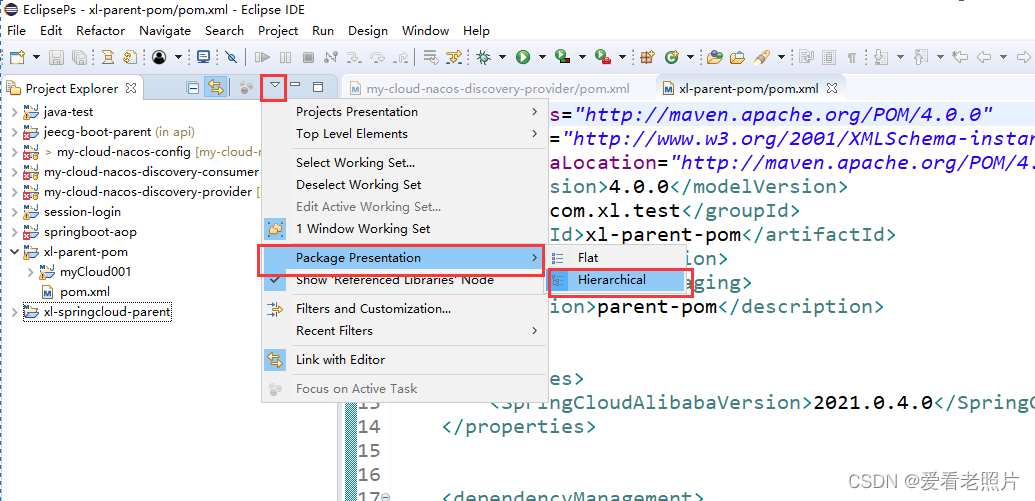
Task: Select Hierarchical package presentation
Action: pyautogui.click(x=618, y=280)
